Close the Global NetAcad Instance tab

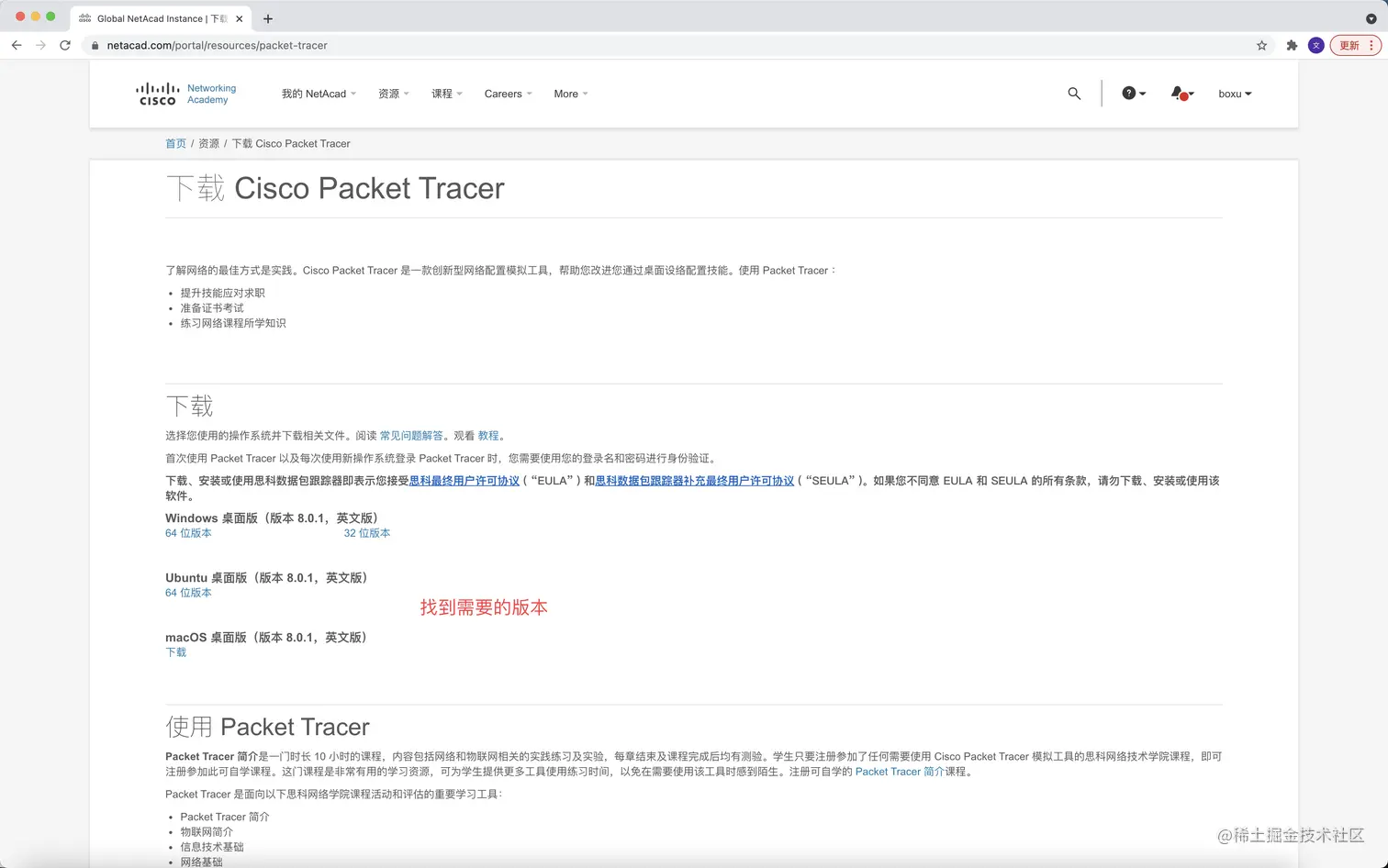pyautogui.click(x=240, y=18)
